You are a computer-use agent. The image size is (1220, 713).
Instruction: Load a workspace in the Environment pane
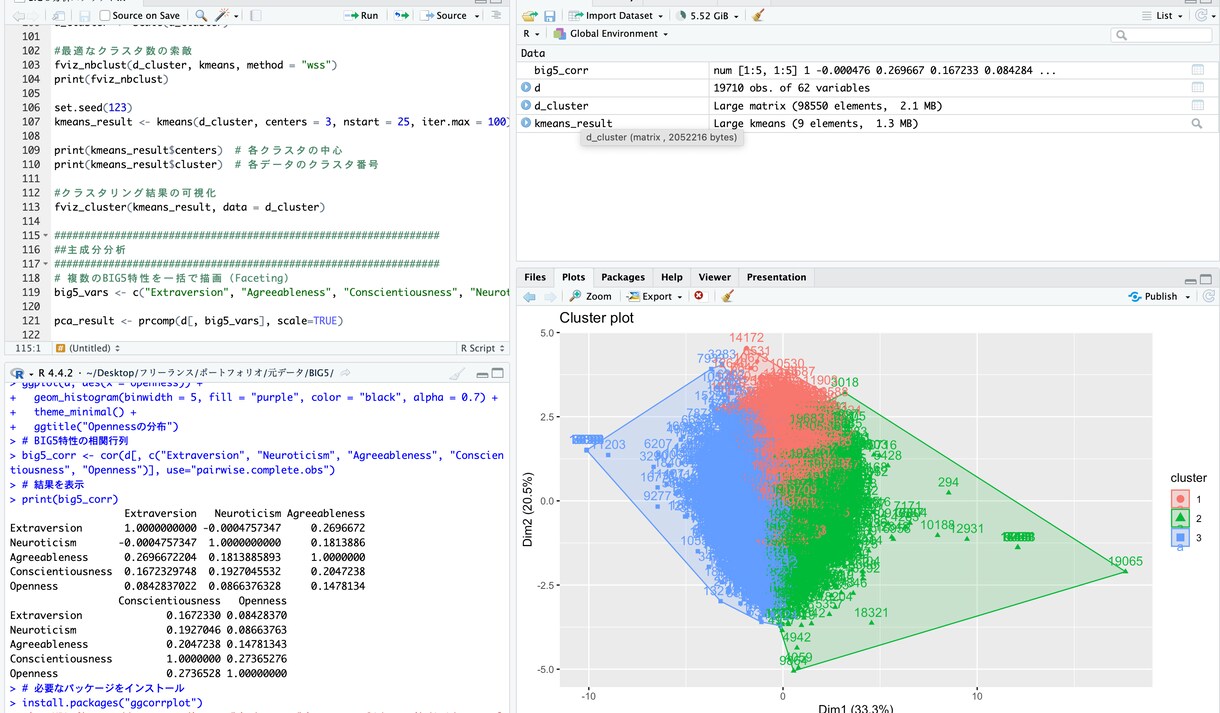[x=529, y=16]
